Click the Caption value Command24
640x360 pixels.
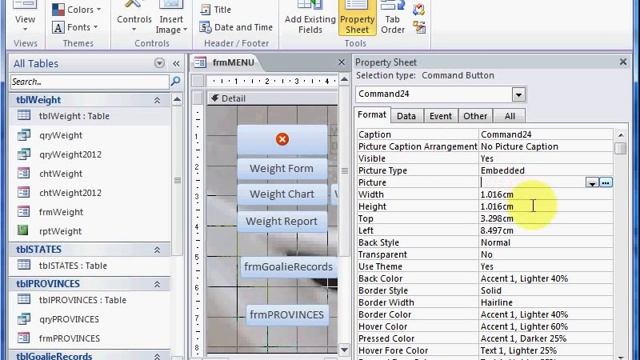[546, 134]
